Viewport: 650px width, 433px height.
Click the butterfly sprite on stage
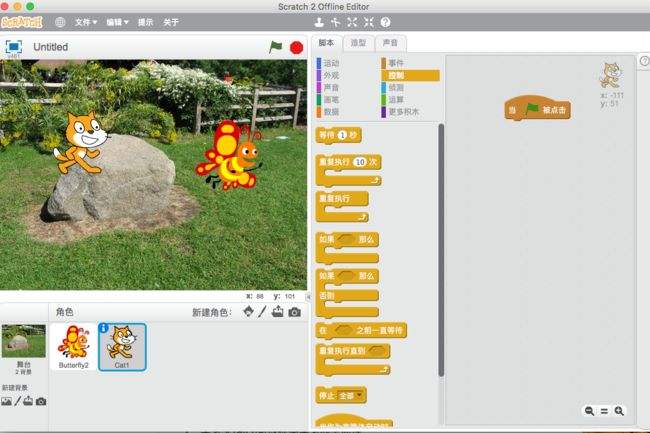pos(229,155)
